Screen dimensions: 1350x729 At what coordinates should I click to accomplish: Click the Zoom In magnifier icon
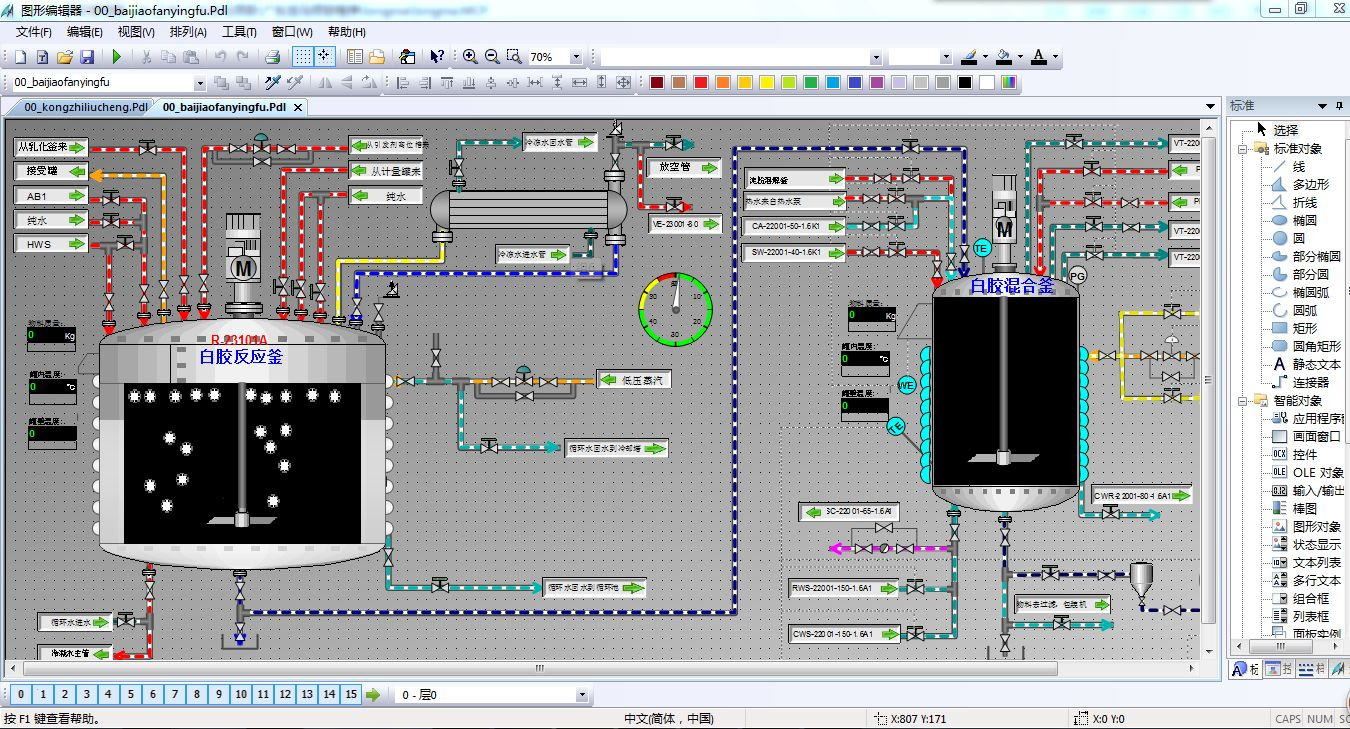pyautogui.click(x=470, y=57)
